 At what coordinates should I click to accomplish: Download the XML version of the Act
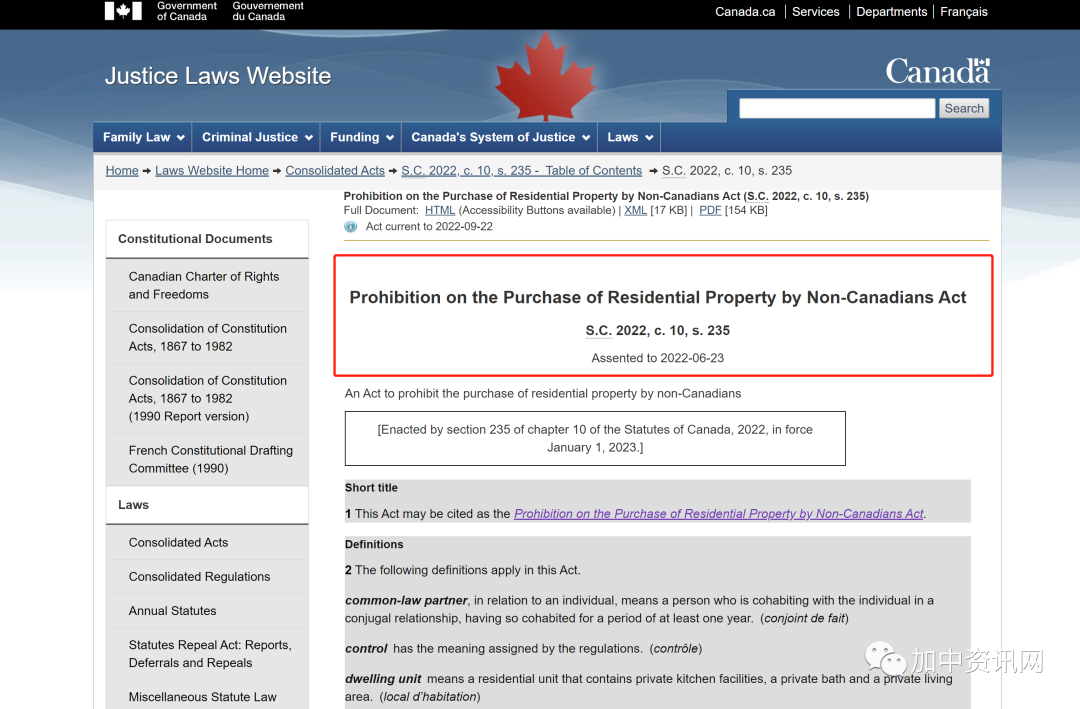(x=635, y=210)
